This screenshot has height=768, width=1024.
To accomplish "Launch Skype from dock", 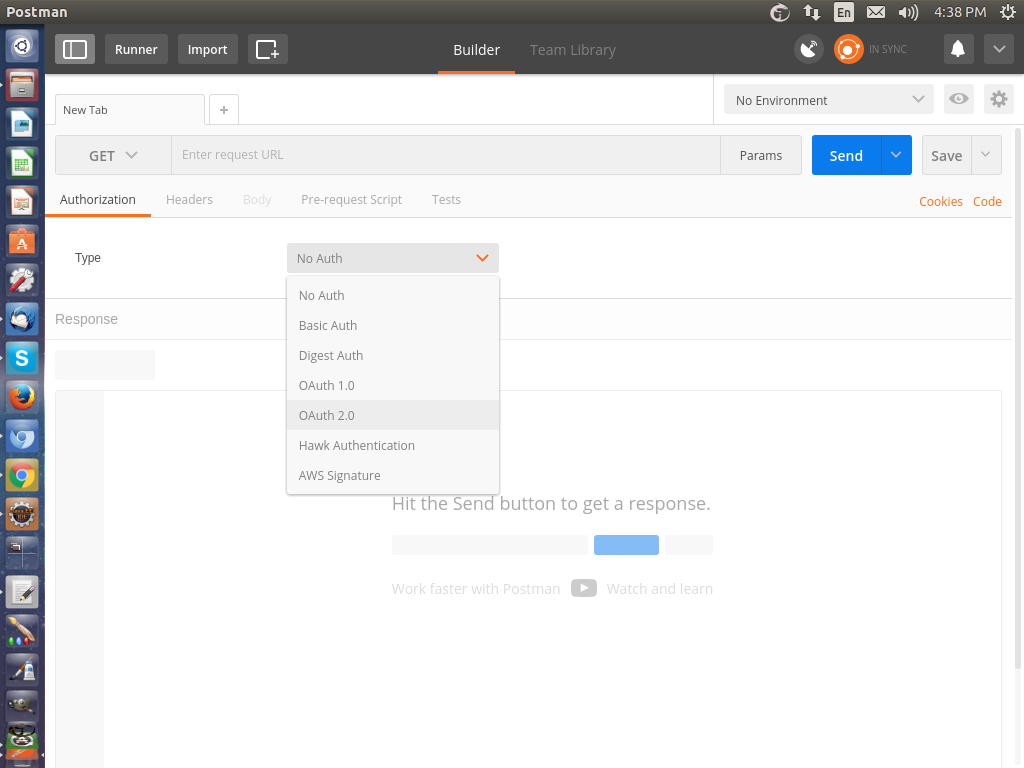I will (22, 359).
